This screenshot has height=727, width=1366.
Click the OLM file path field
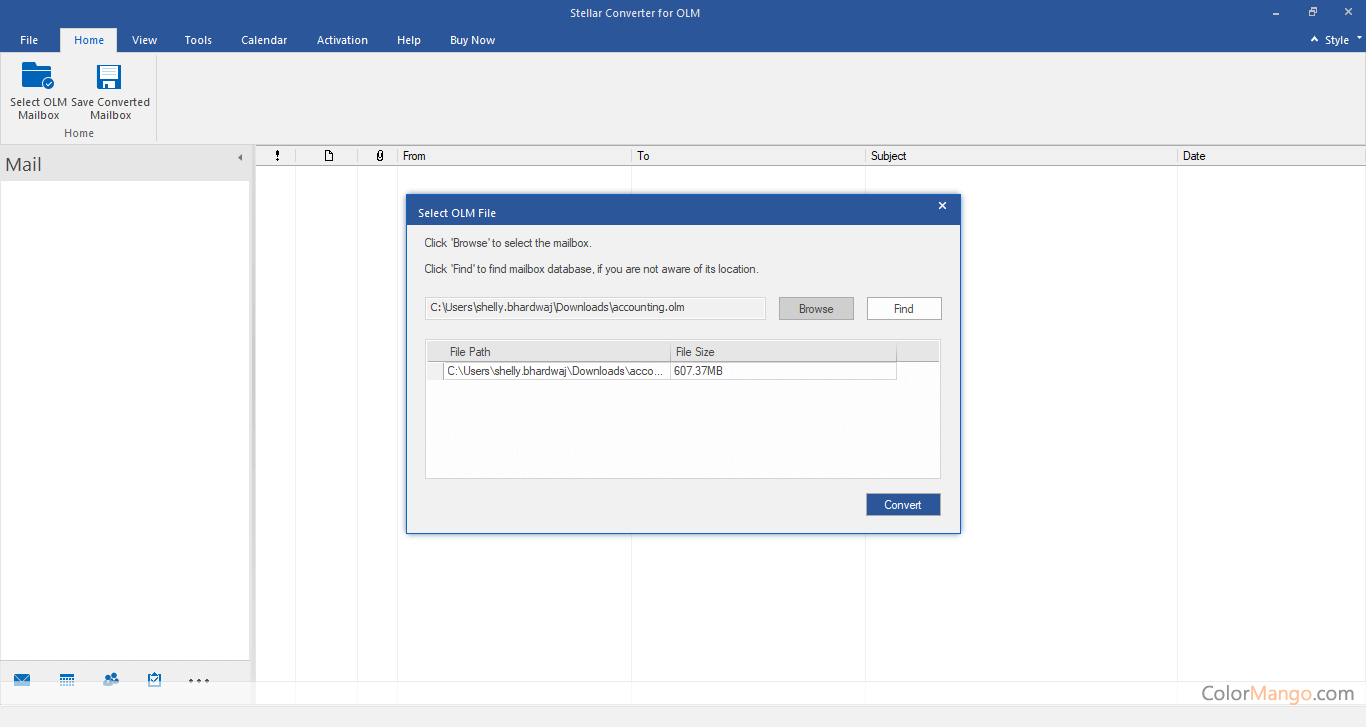(x=595, y=308)
